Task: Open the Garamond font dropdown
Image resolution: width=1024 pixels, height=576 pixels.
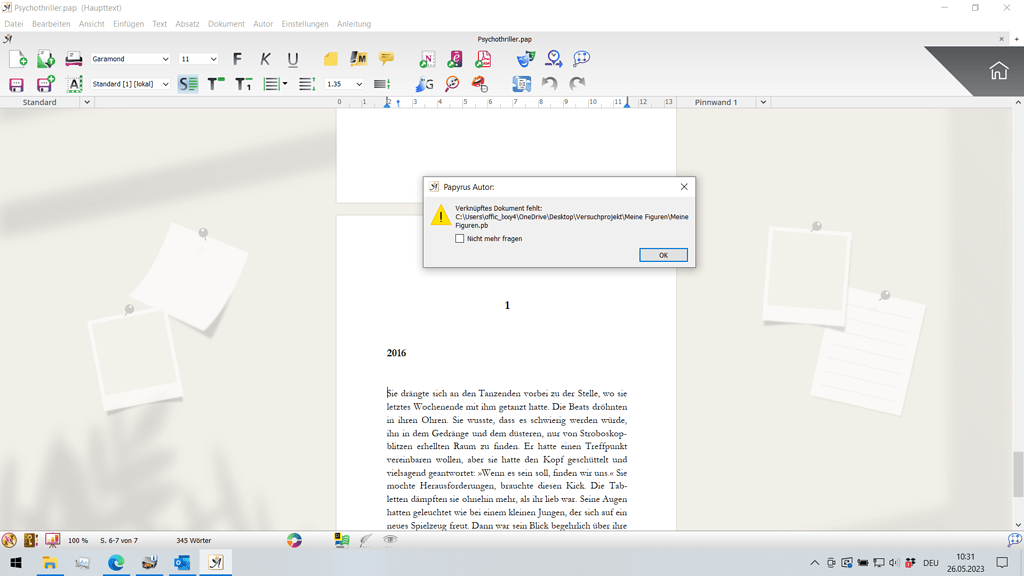Action: coord(165,59)
